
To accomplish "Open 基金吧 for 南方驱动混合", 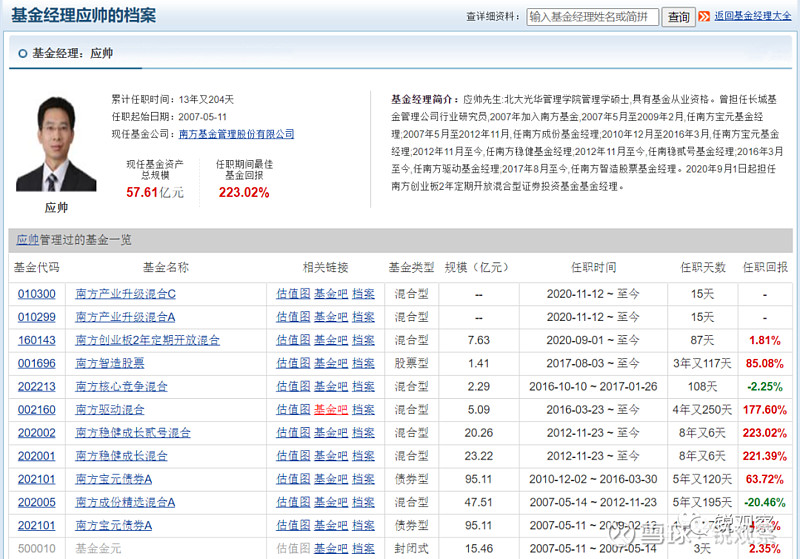I will tap(331, 409).
